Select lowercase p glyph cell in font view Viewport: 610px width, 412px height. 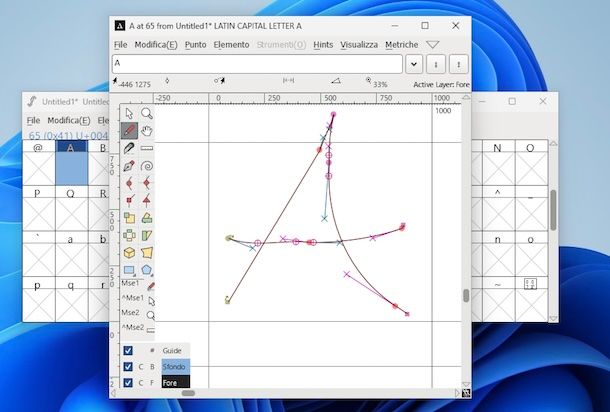(x=39, y=300)
